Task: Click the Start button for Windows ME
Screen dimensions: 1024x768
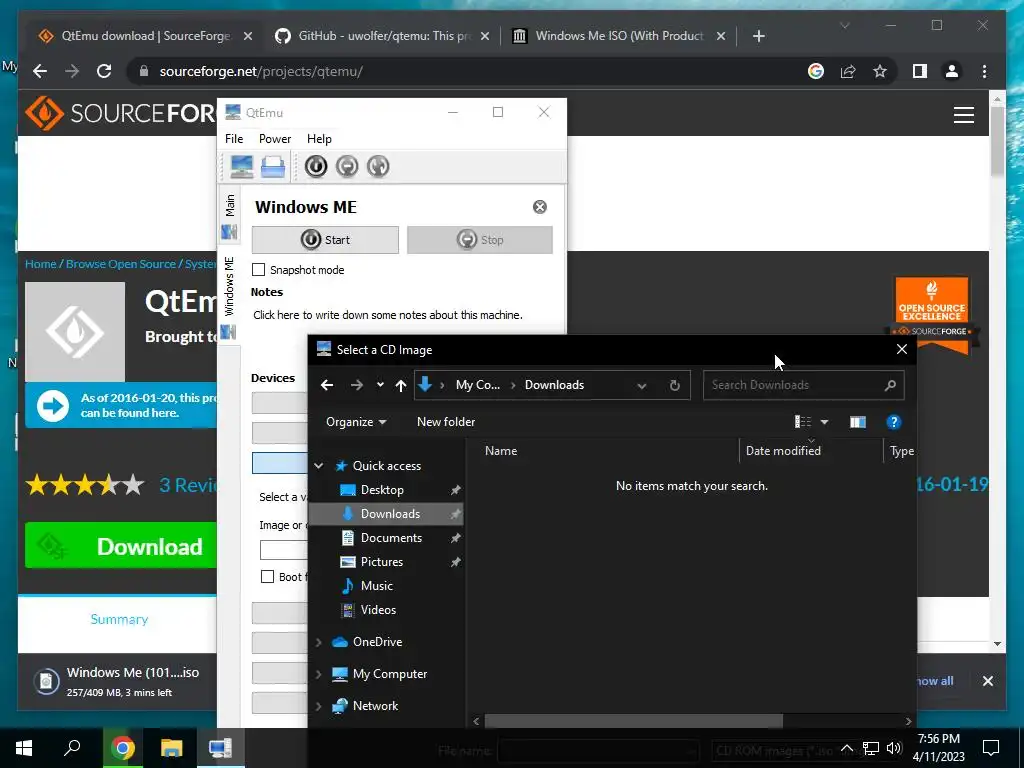Action: tap(325, 240)
